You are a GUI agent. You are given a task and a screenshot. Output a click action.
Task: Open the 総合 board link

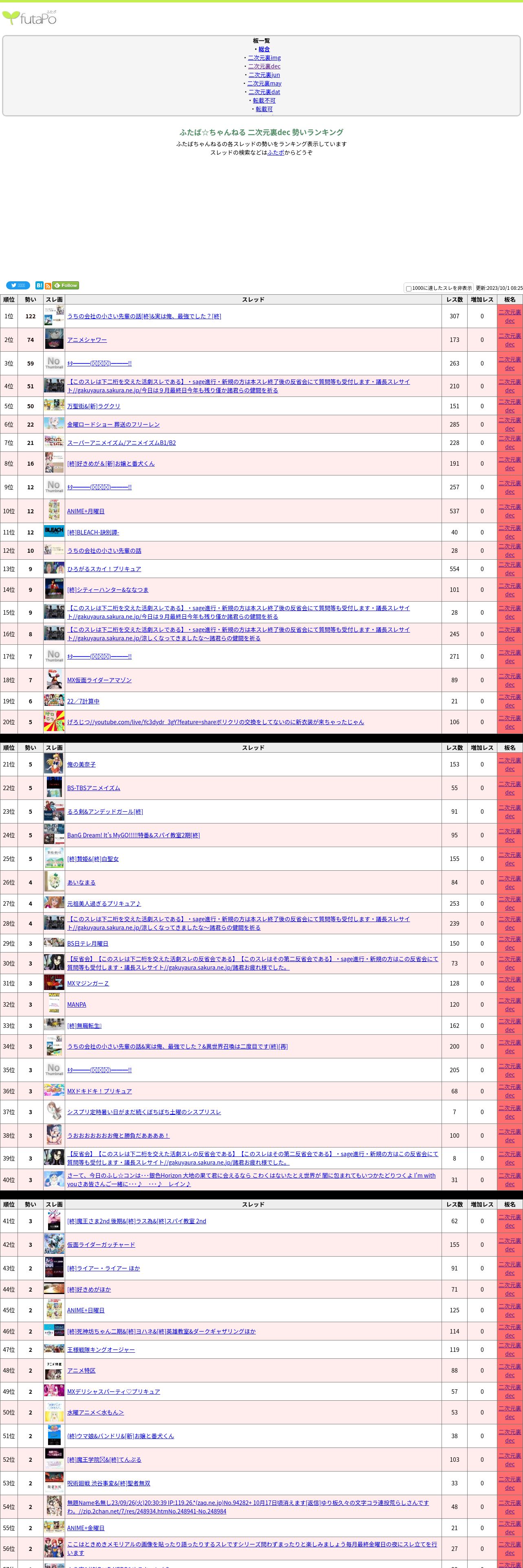coord(264,49)
